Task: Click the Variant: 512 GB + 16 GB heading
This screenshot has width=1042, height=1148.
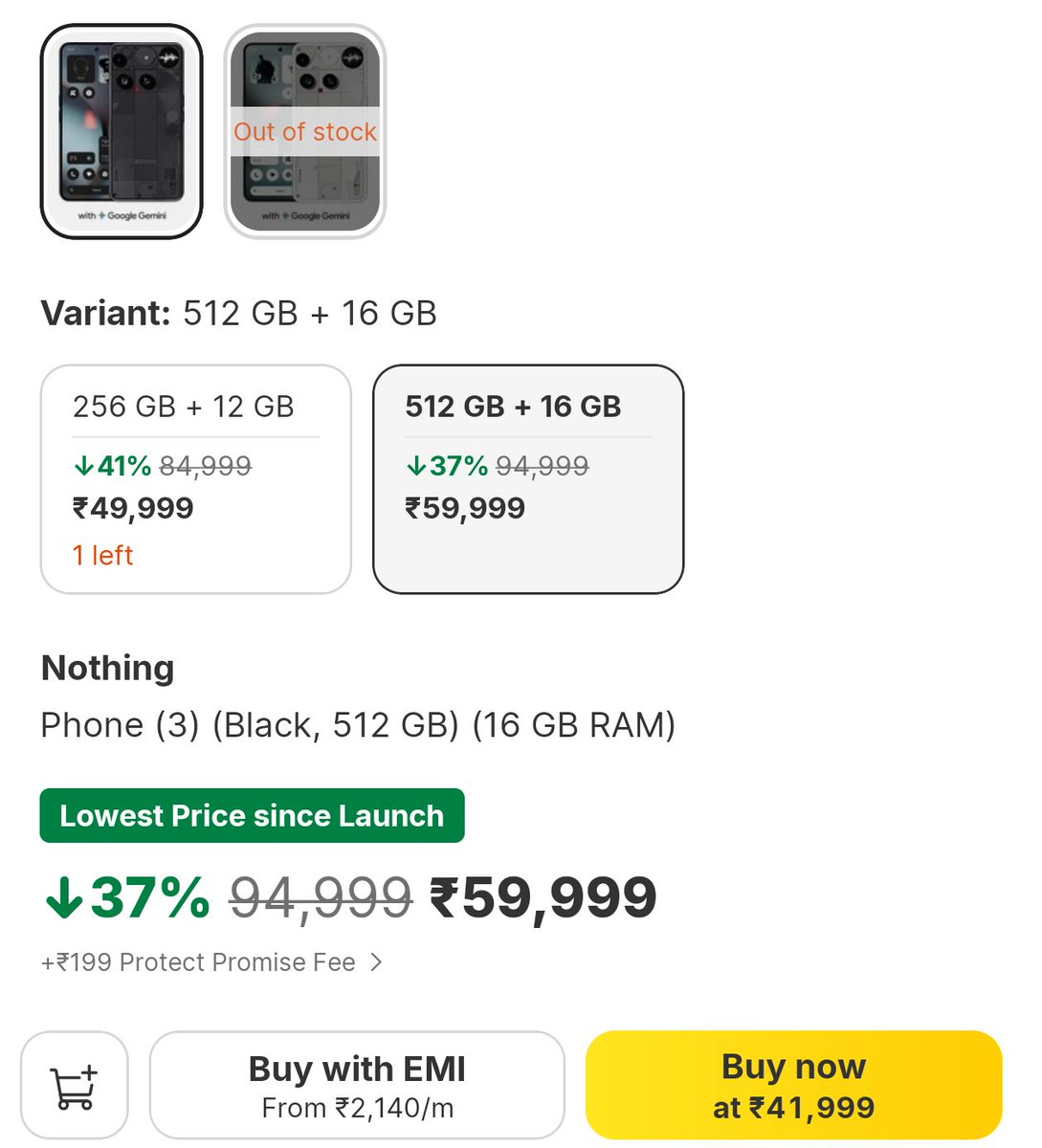Action: tap(239, 313)
